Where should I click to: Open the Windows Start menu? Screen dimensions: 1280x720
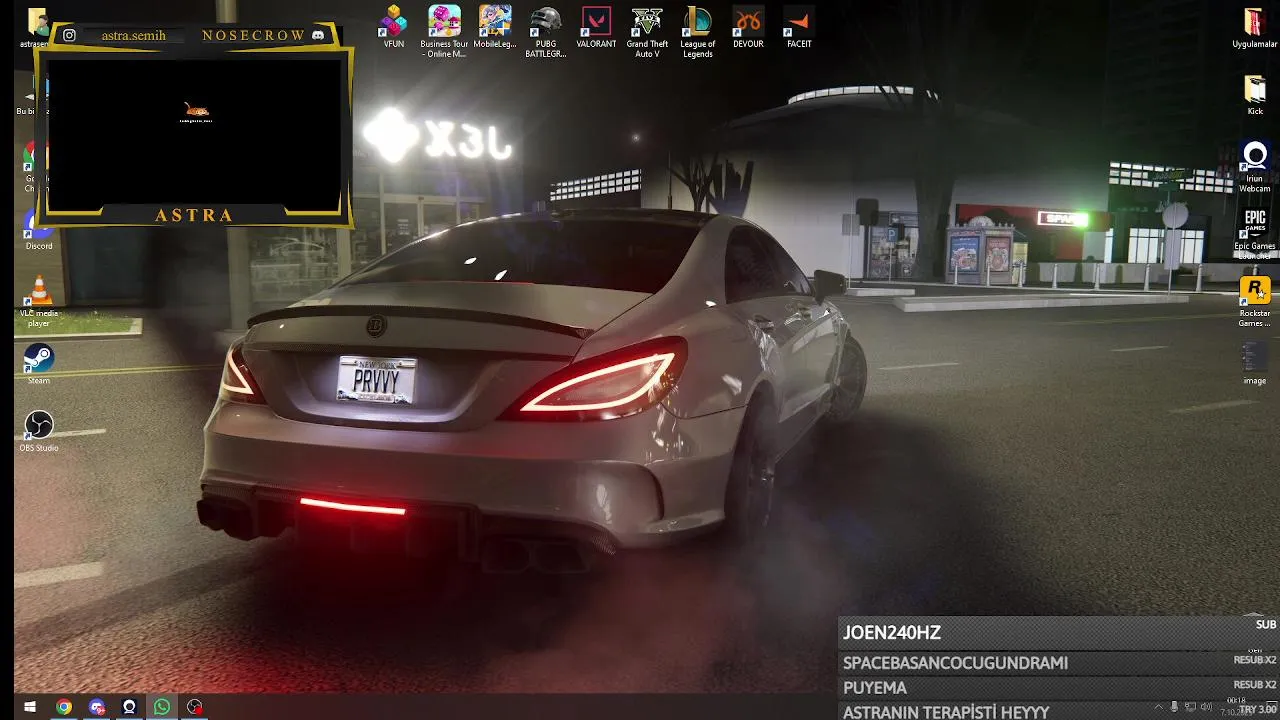[x=30, y=707]
